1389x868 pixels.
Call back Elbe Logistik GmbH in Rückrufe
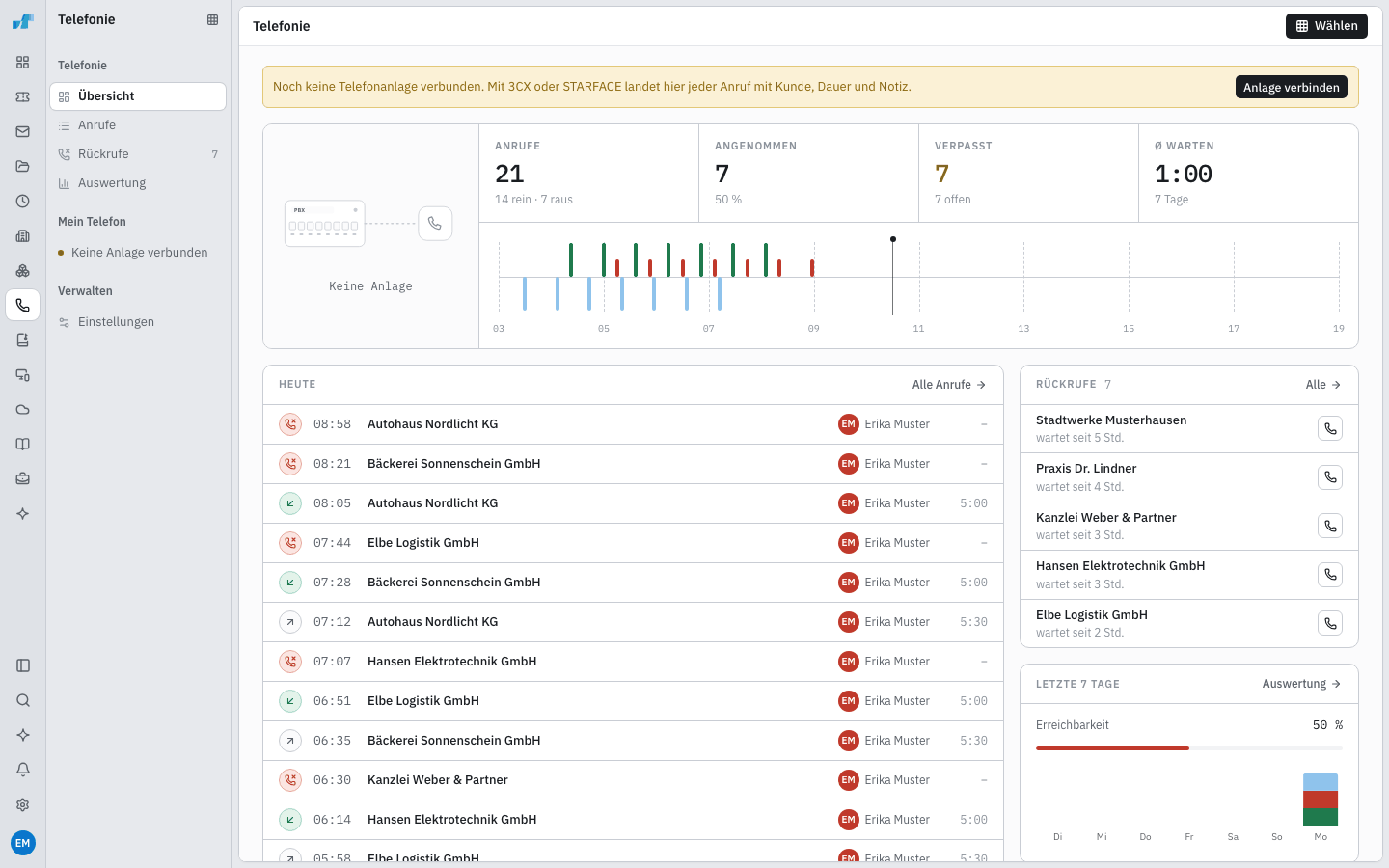[x=1330, y=623]
